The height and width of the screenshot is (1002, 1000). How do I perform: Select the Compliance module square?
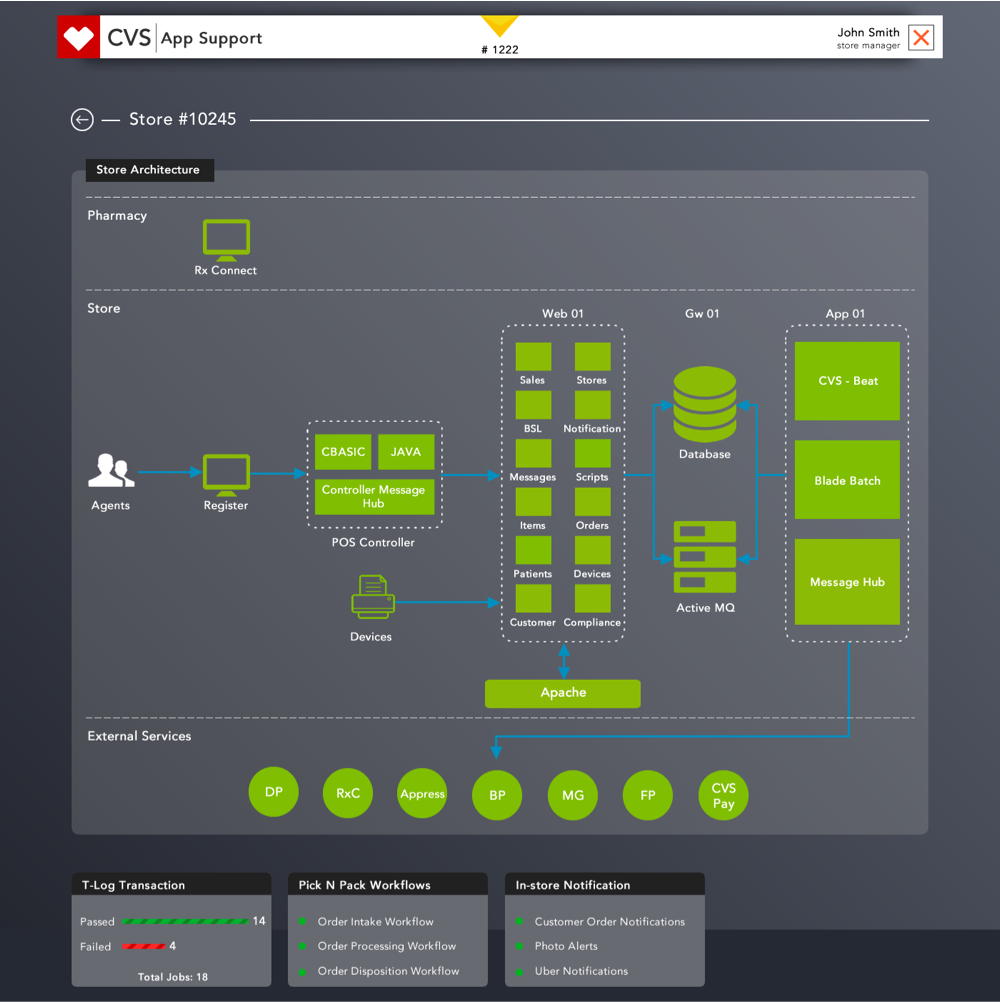[x=592, y=598]
